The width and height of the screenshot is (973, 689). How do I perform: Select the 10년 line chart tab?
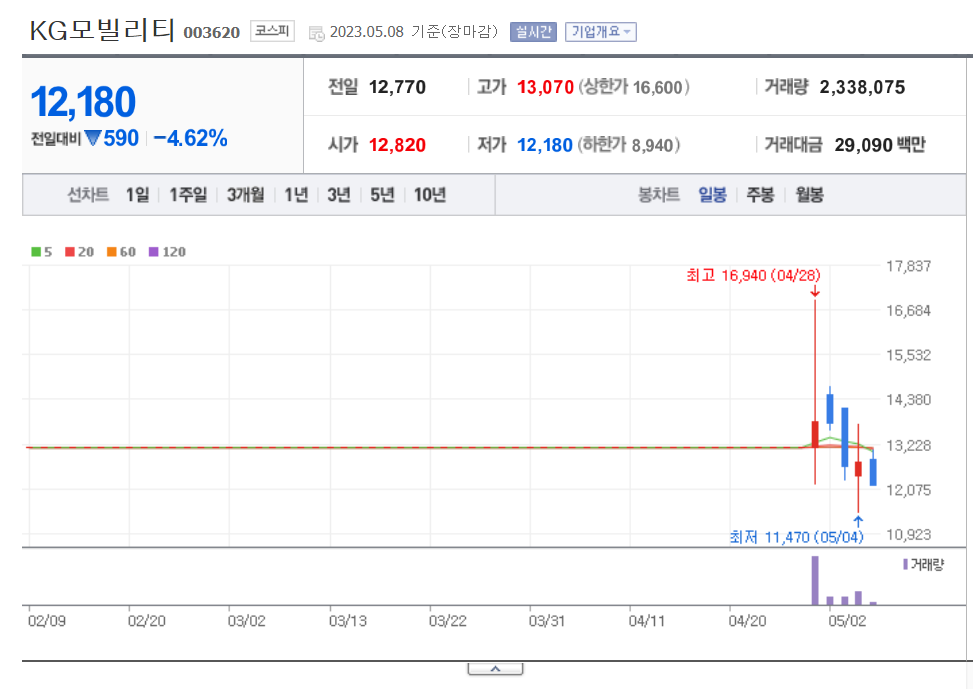pos(430,195)
